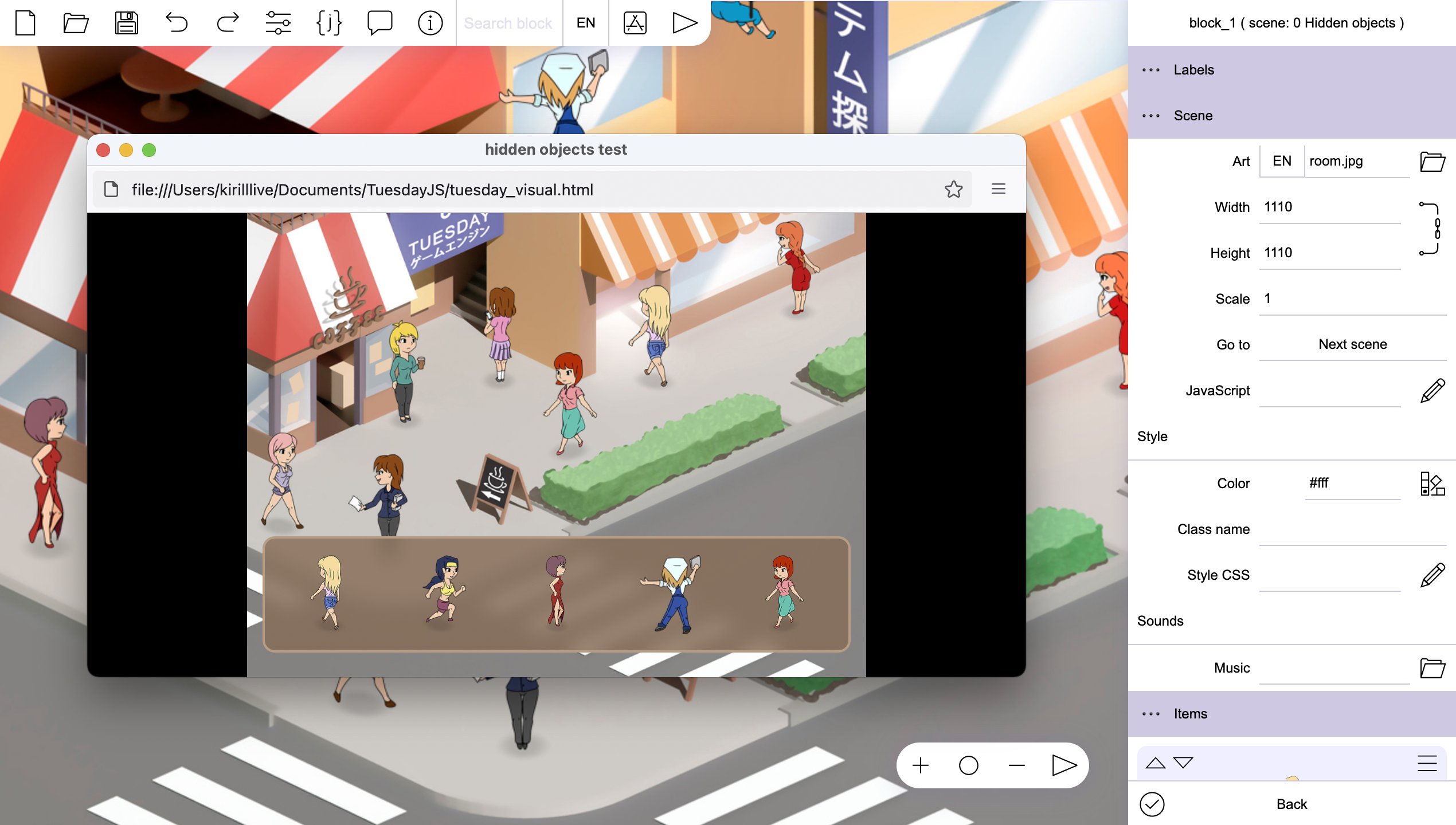Open the info circle icon
Screen dimensions: 1456x825
430,23
